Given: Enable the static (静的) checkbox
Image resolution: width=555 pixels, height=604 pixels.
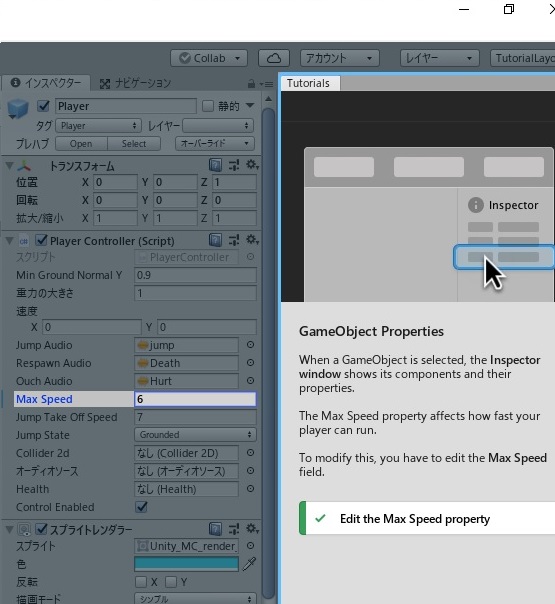Looking at the screenshot, I should (x=208, y=106).
